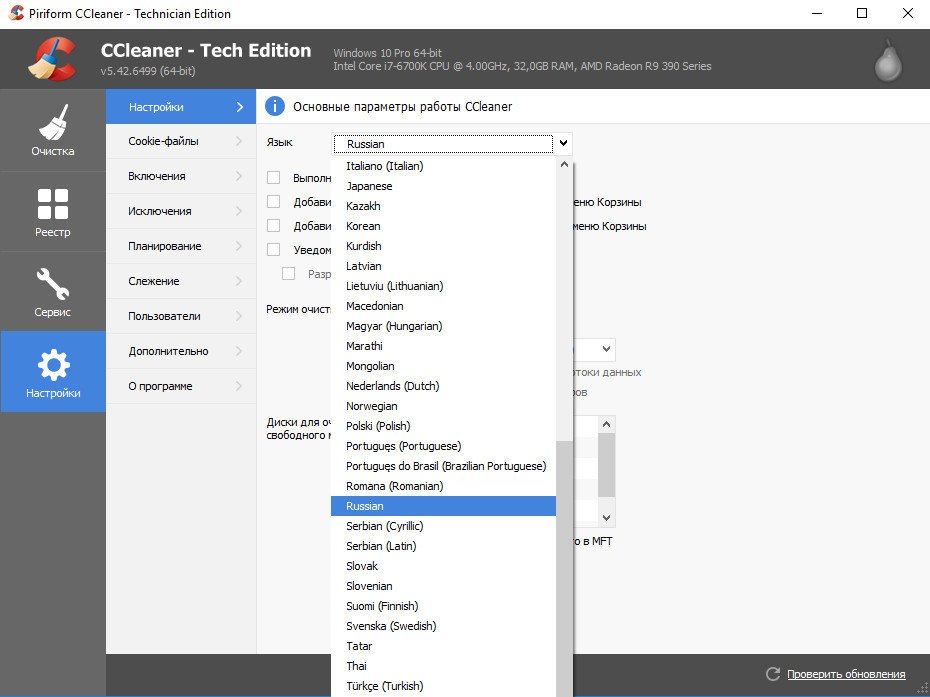Open the Планирование settings page
The width and height of the screenshot is (930, 697).
tap(181, 246)
